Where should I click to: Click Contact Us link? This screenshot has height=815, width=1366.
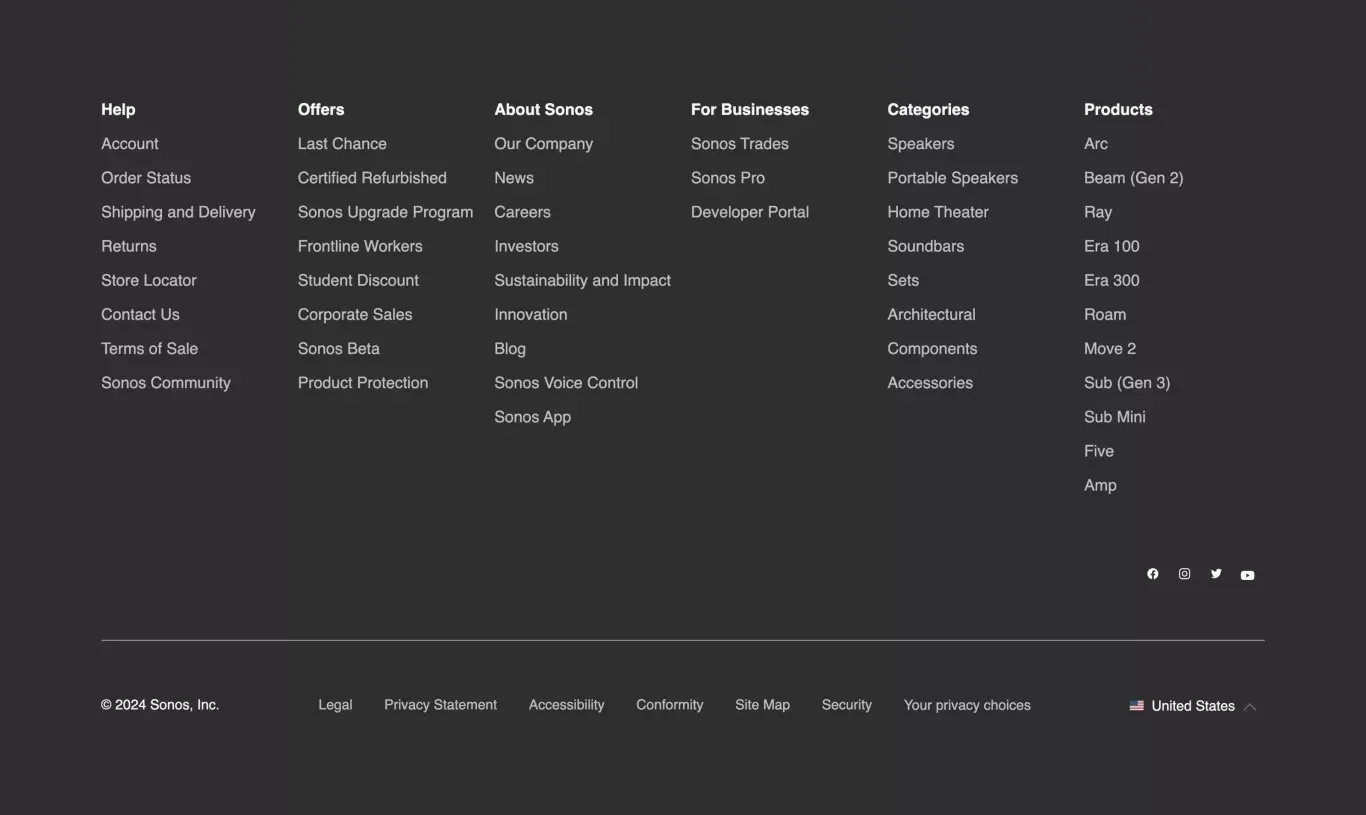click(140, 314)
